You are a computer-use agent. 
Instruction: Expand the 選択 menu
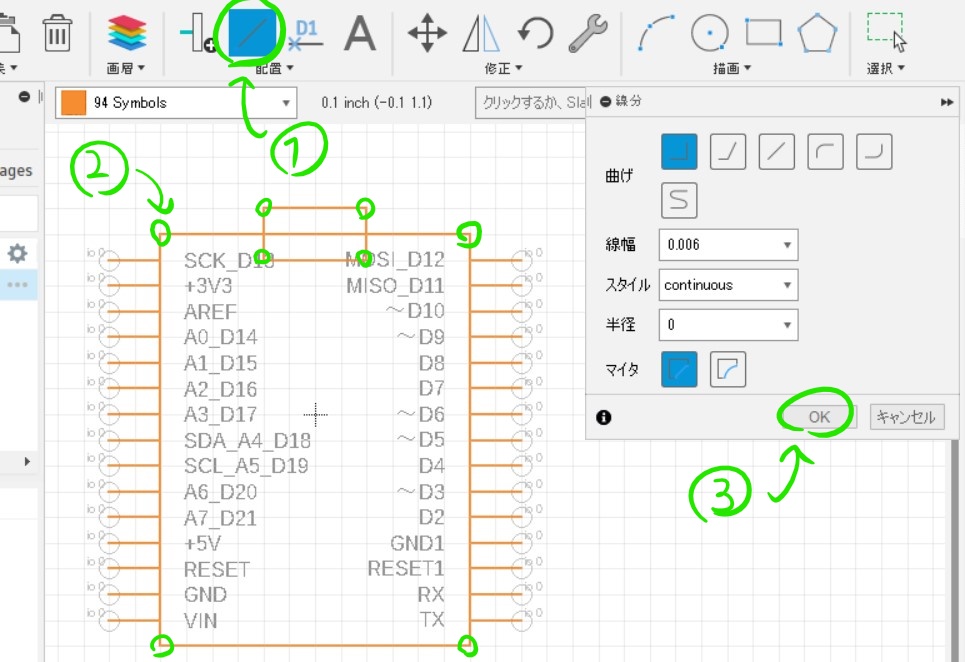coord(886,68)
